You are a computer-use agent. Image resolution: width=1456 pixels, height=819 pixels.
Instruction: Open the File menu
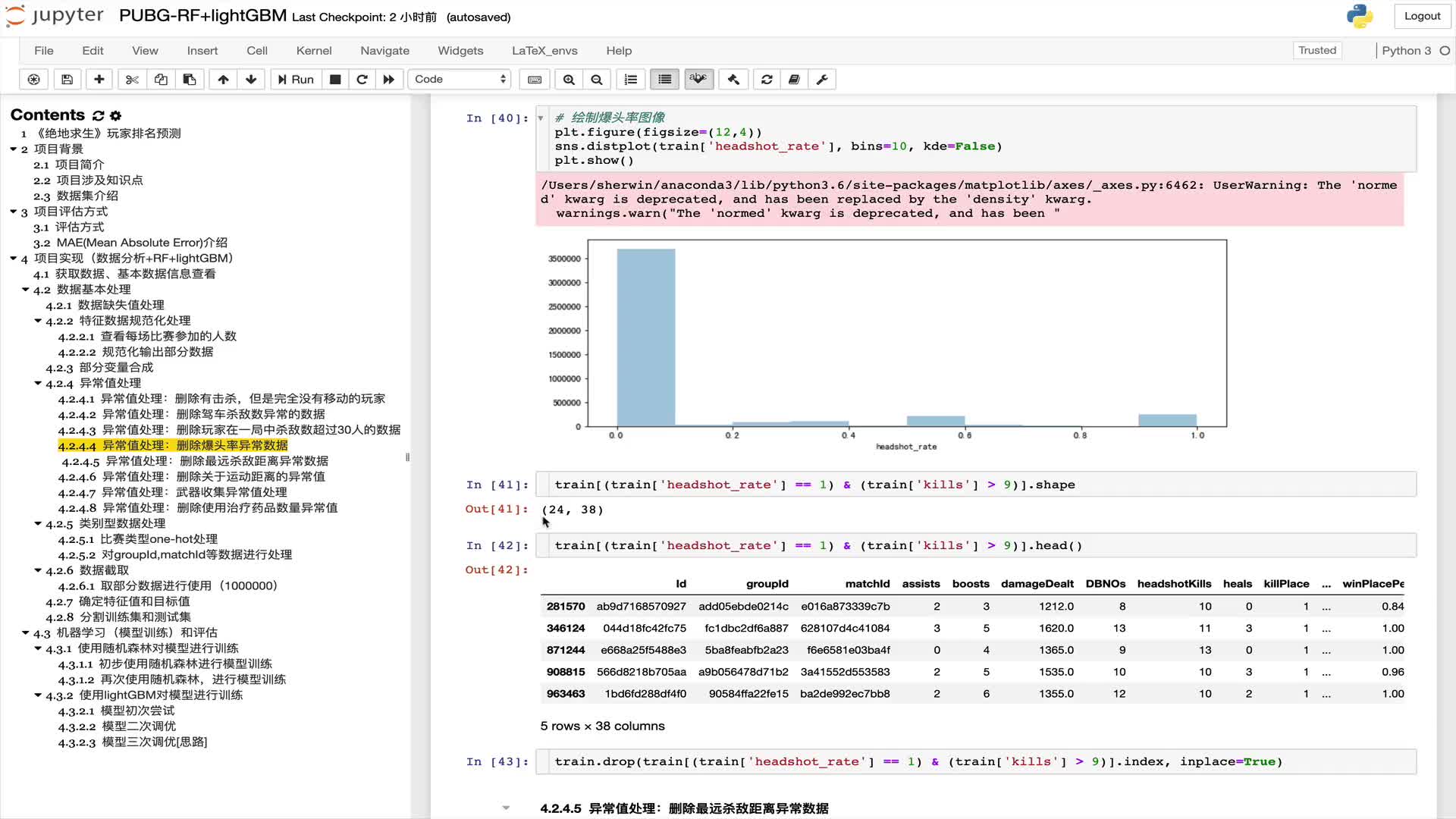44,50
